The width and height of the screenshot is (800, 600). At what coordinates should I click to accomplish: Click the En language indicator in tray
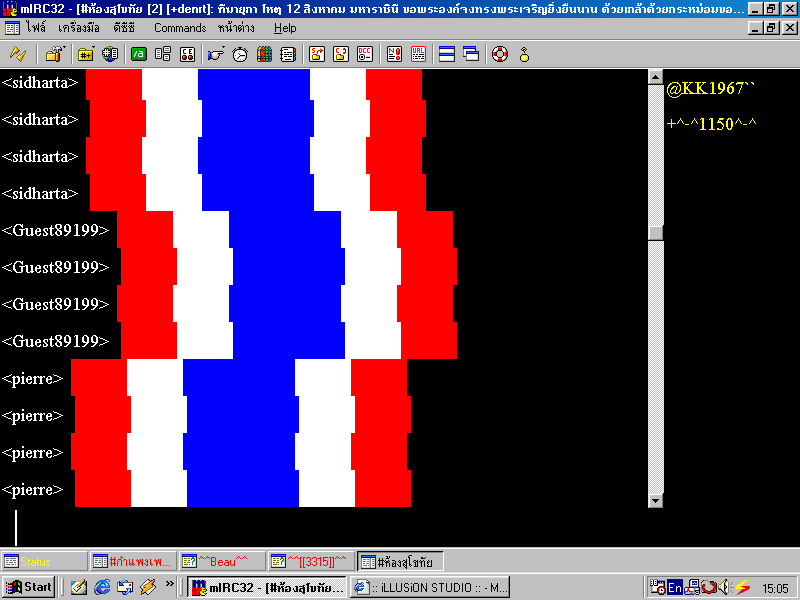pos(675,587)
